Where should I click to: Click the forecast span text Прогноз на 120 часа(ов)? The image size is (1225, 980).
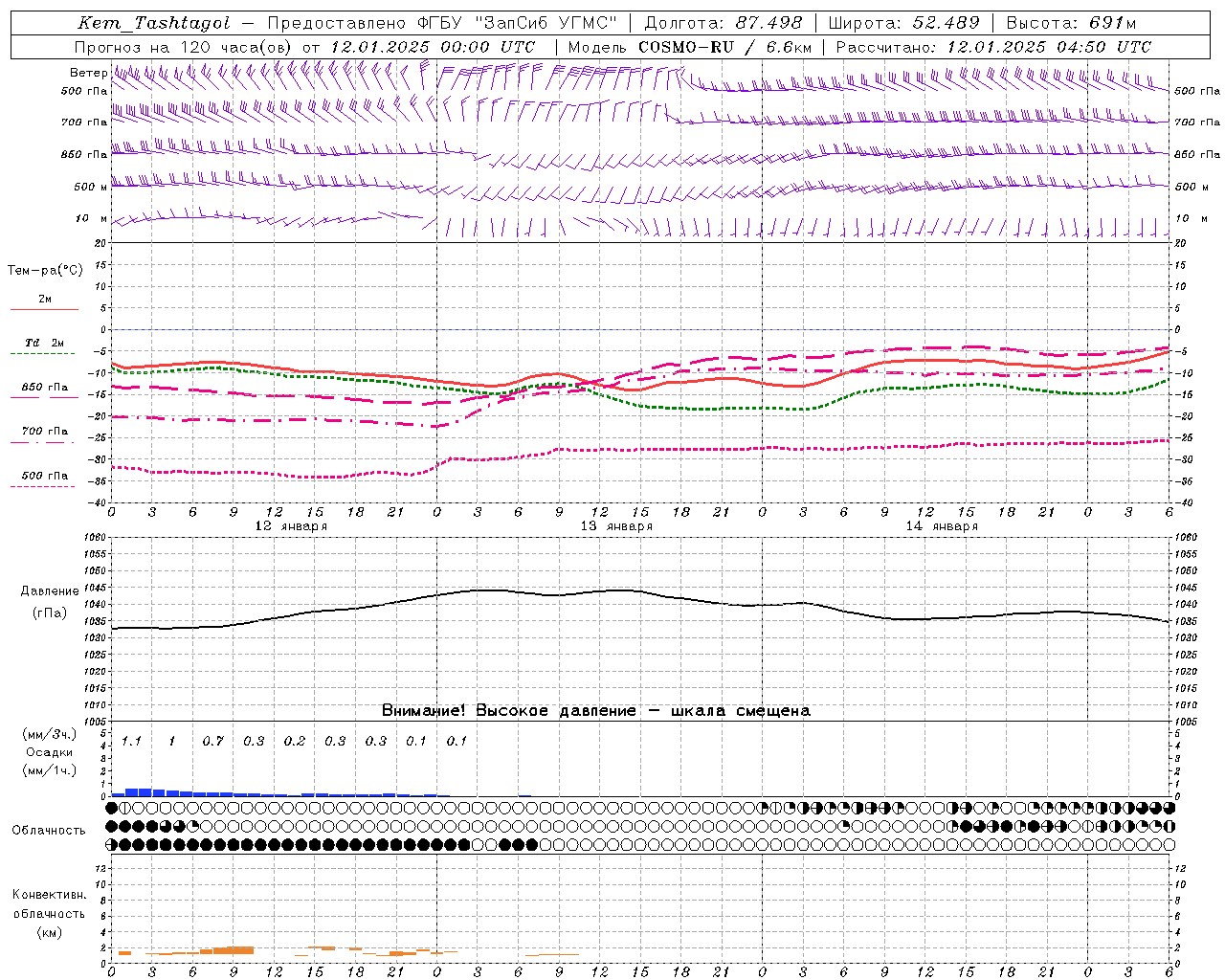click(184, 47)
